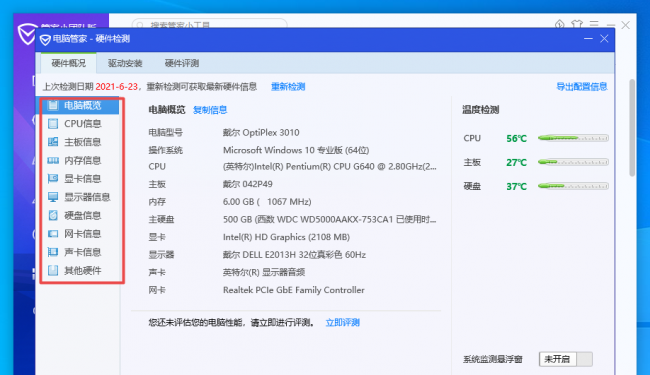Click the CPU temperature bar
650x375 pixels.
click(573, 138)
